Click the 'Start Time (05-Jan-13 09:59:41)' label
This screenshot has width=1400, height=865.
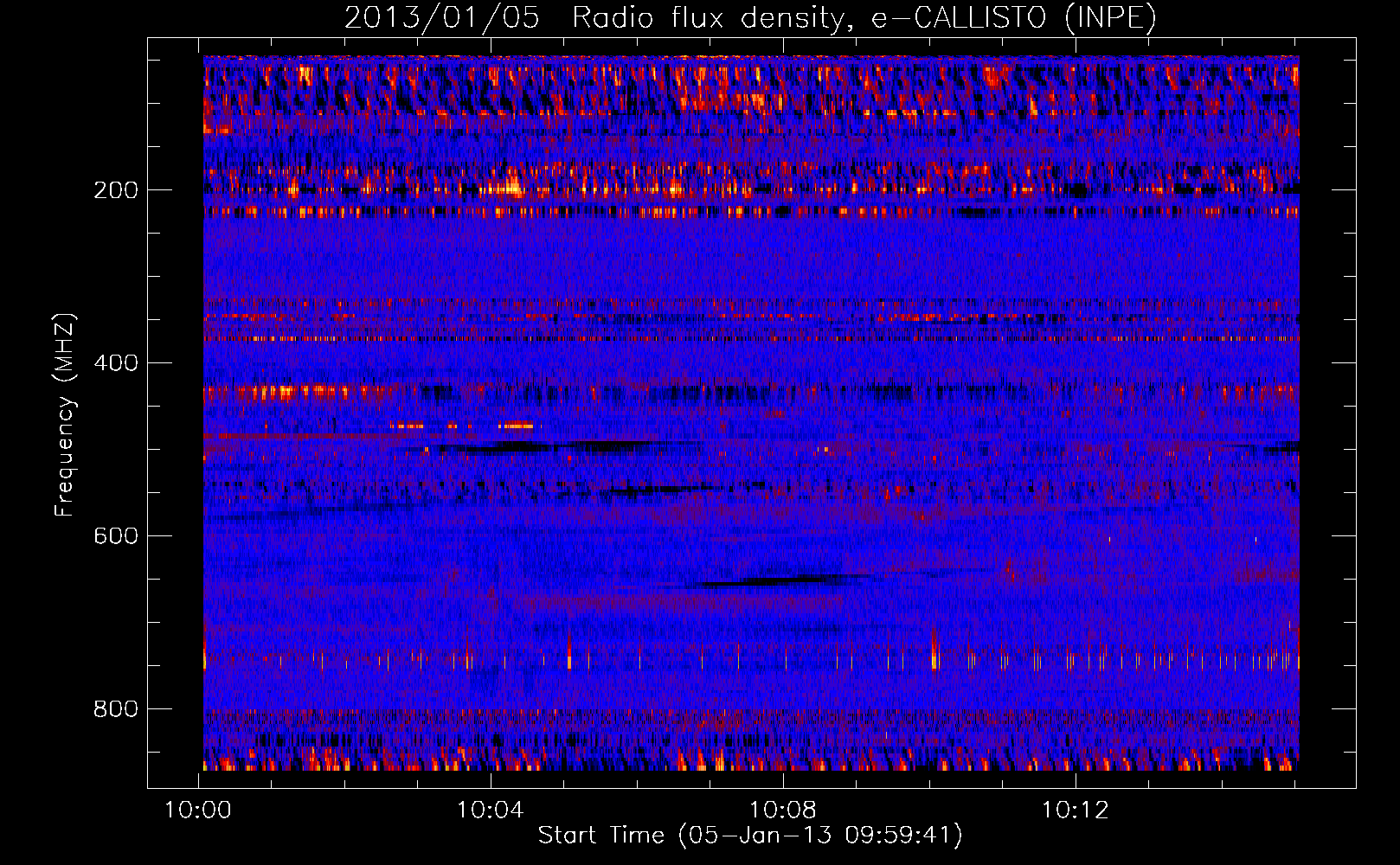coord(750,836)
